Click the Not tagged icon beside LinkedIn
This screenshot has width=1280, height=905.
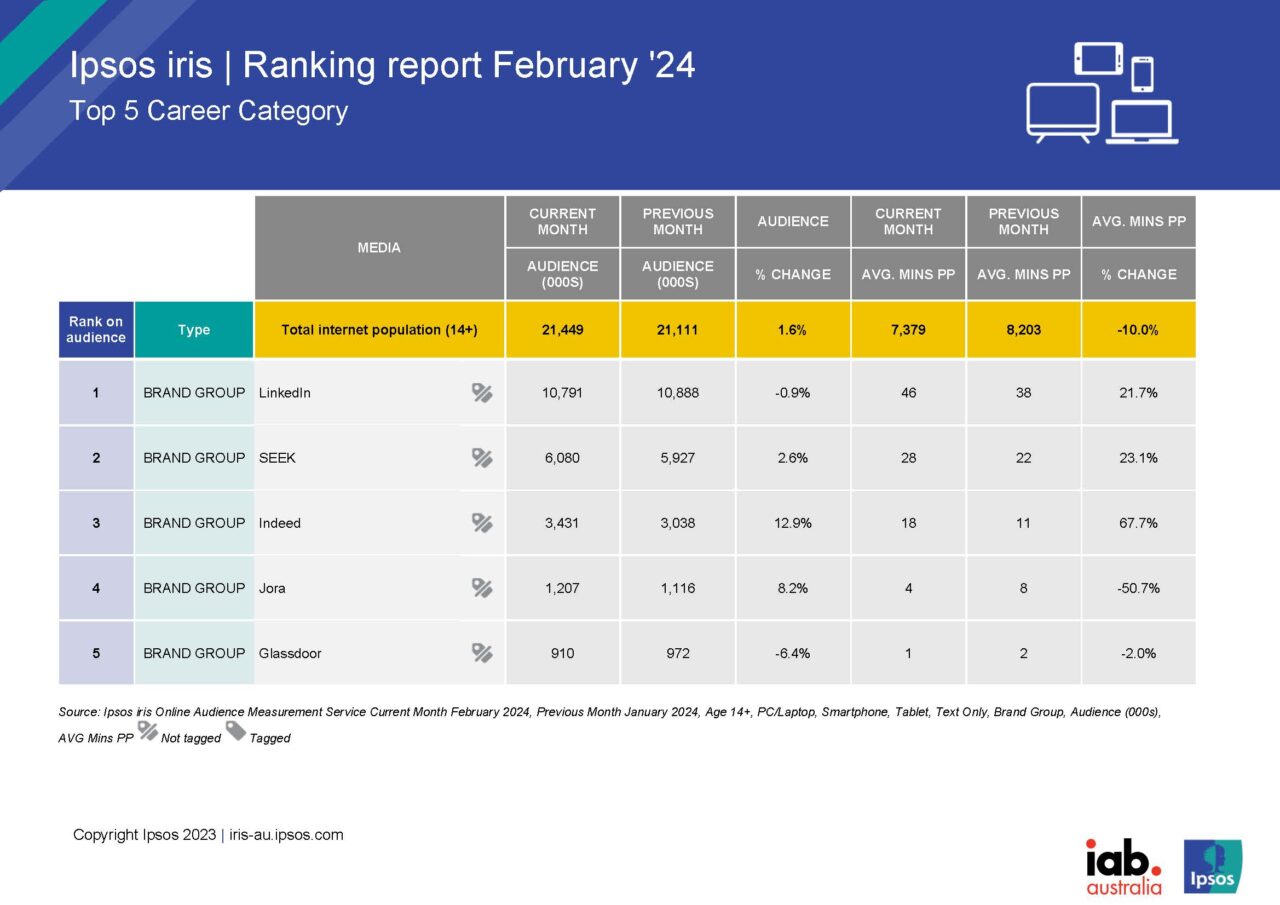pos(483,393)
